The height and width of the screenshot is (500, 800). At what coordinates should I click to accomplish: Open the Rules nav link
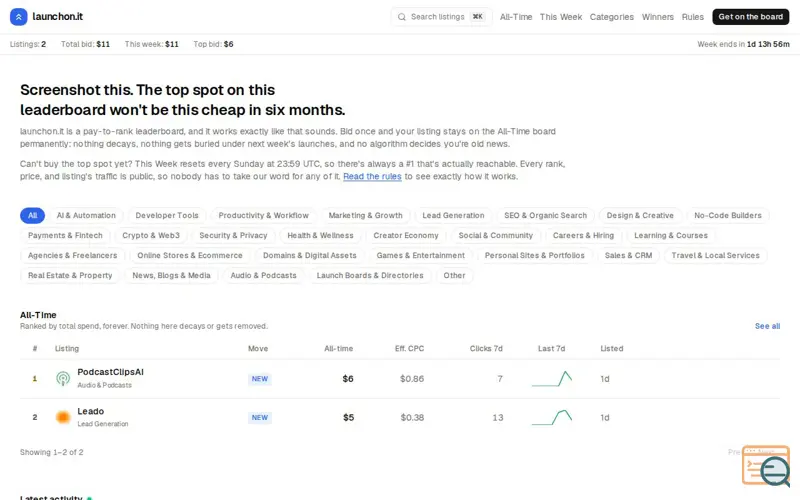click(692, 17)
